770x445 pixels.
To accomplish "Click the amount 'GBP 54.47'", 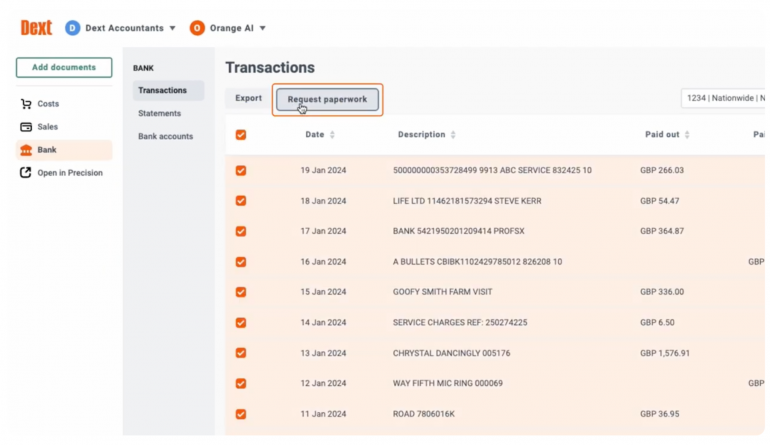I will coord(660,201).
